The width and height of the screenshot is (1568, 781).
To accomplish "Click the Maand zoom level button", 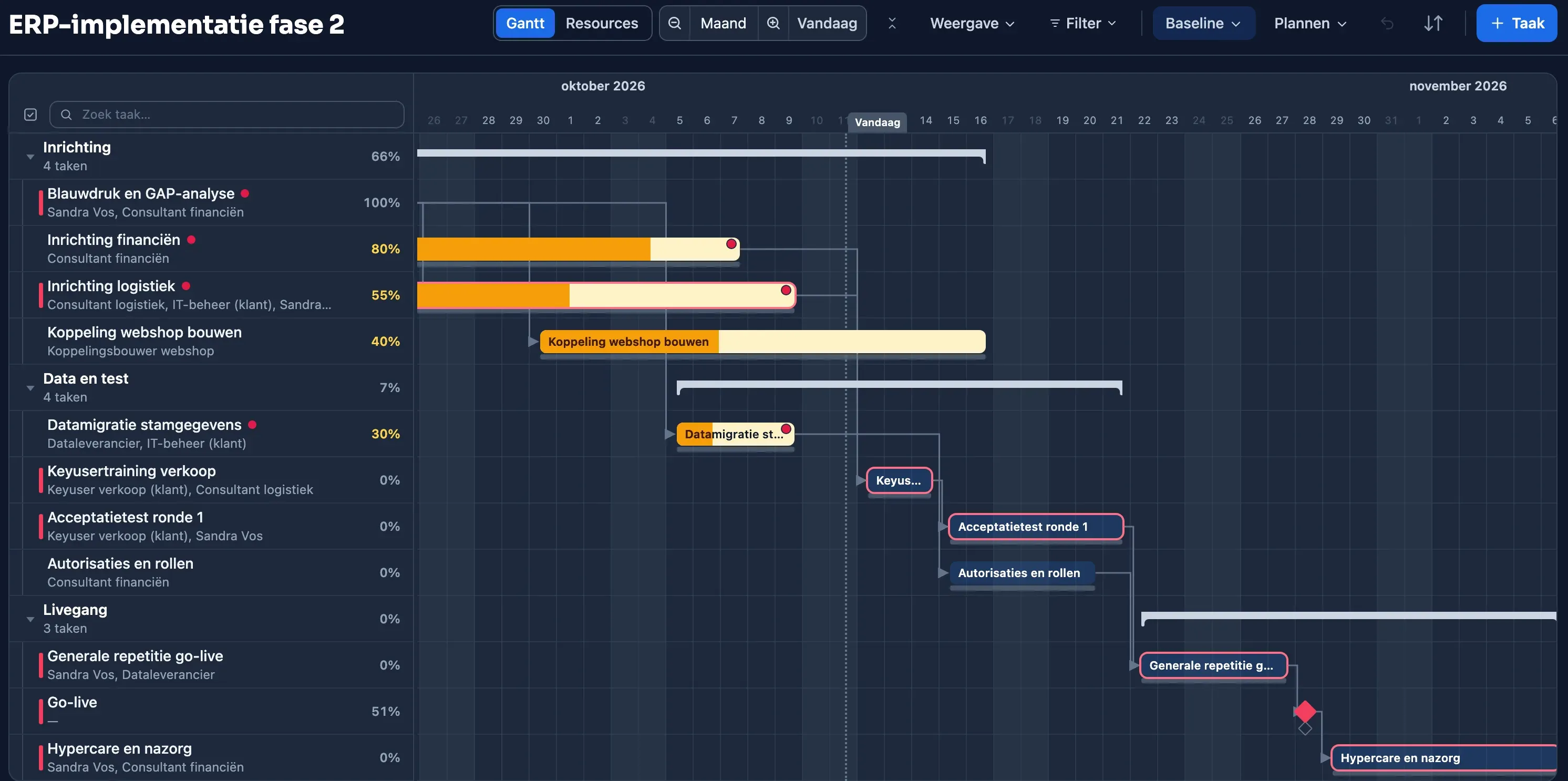I will (723, 23).
